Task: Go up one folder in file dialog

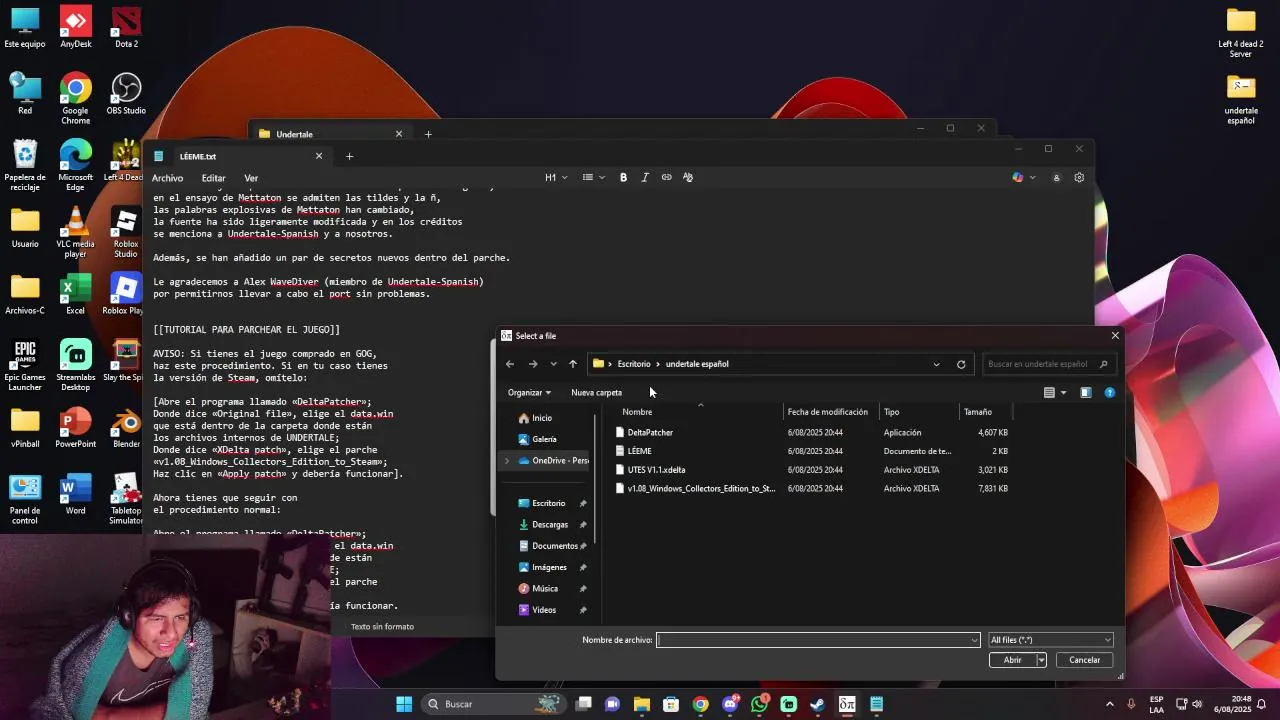Action: coord(573,364)
